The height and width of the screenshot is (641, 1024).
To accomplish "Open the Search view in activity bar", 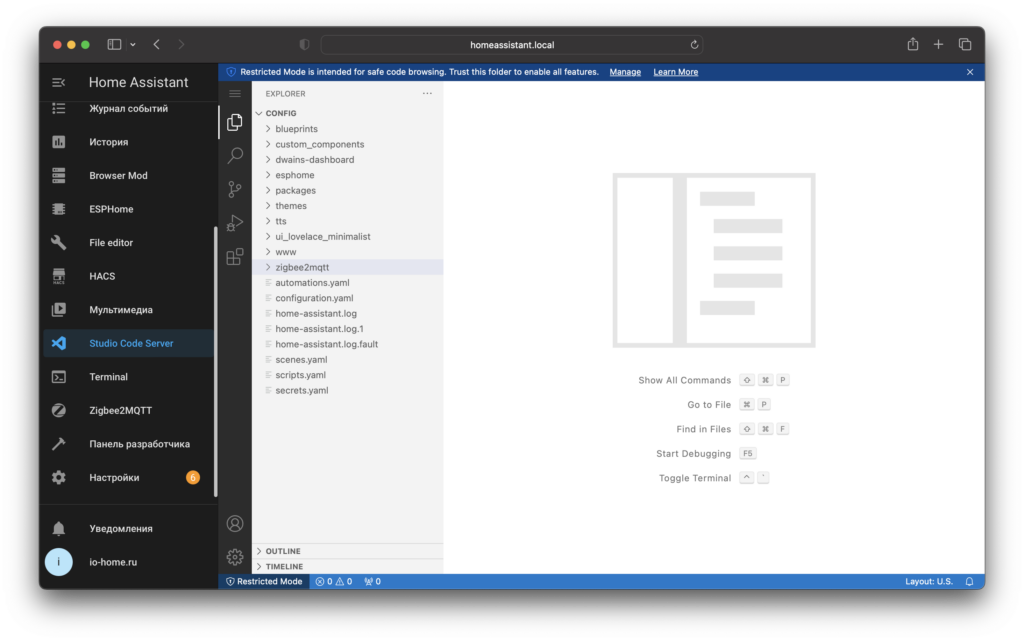I will pyautogui.click(x=234, y=155).
